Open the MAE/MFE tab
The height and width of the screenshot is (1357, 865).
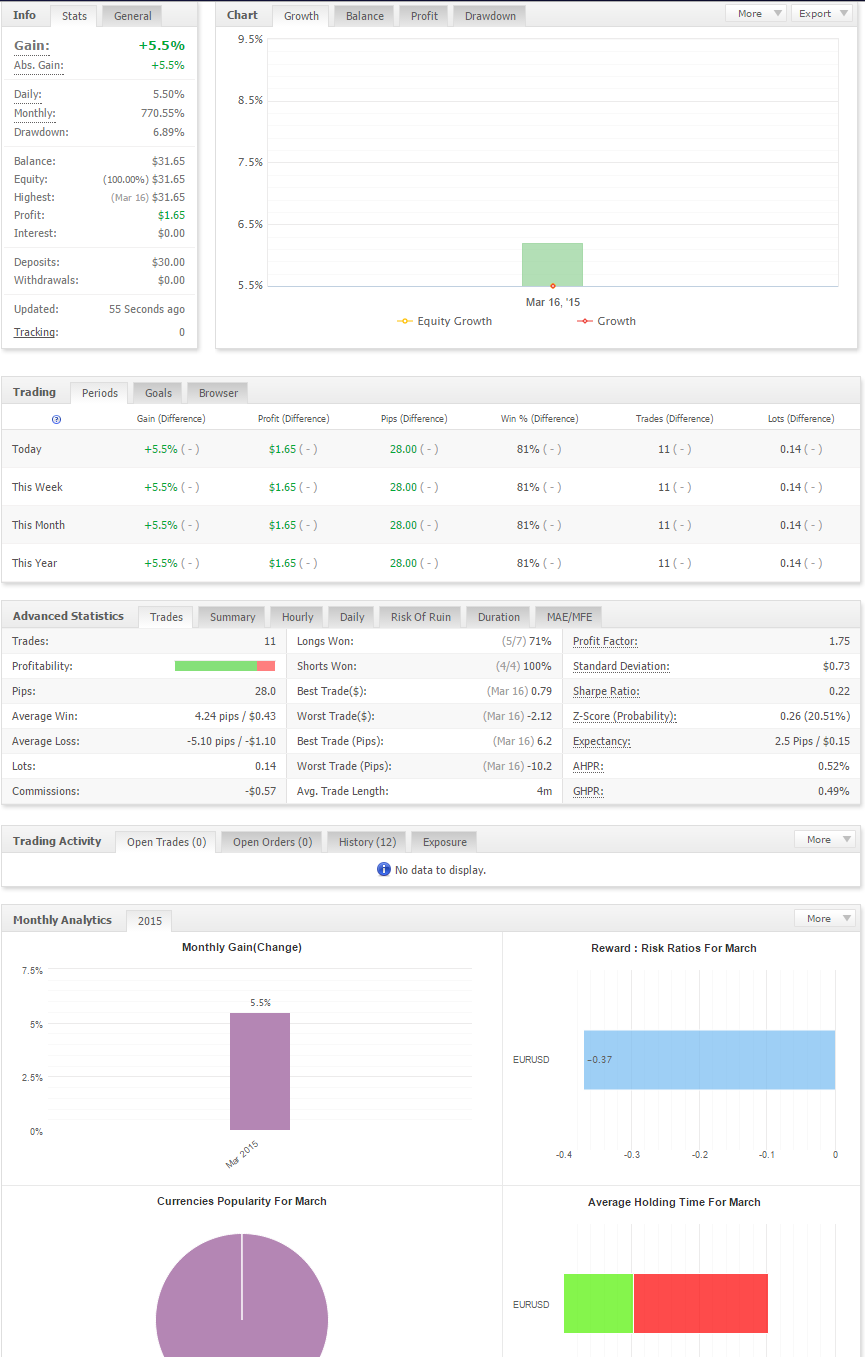click(x=568, y=617)
